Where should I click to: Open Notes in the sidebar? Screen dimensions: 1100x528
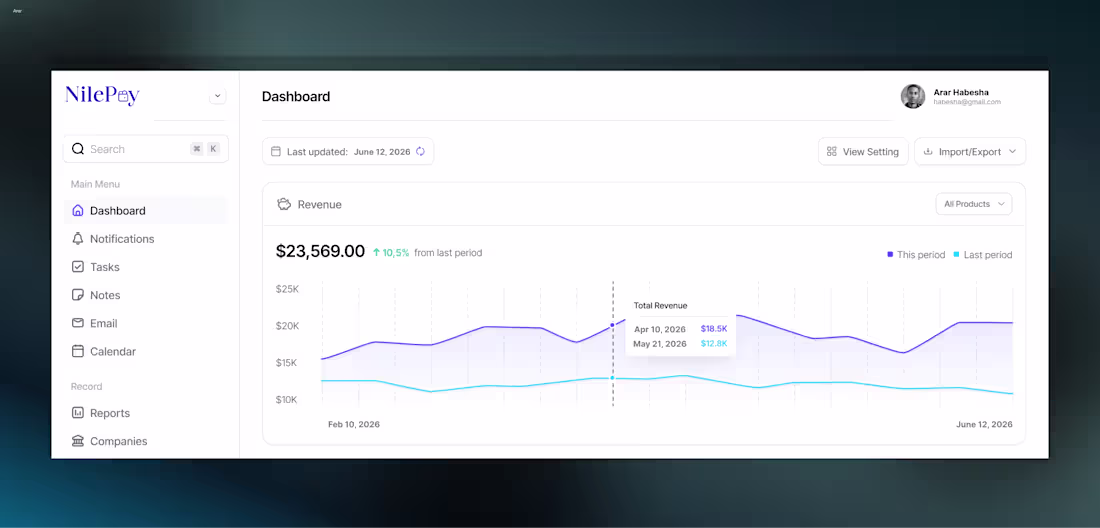146,295
